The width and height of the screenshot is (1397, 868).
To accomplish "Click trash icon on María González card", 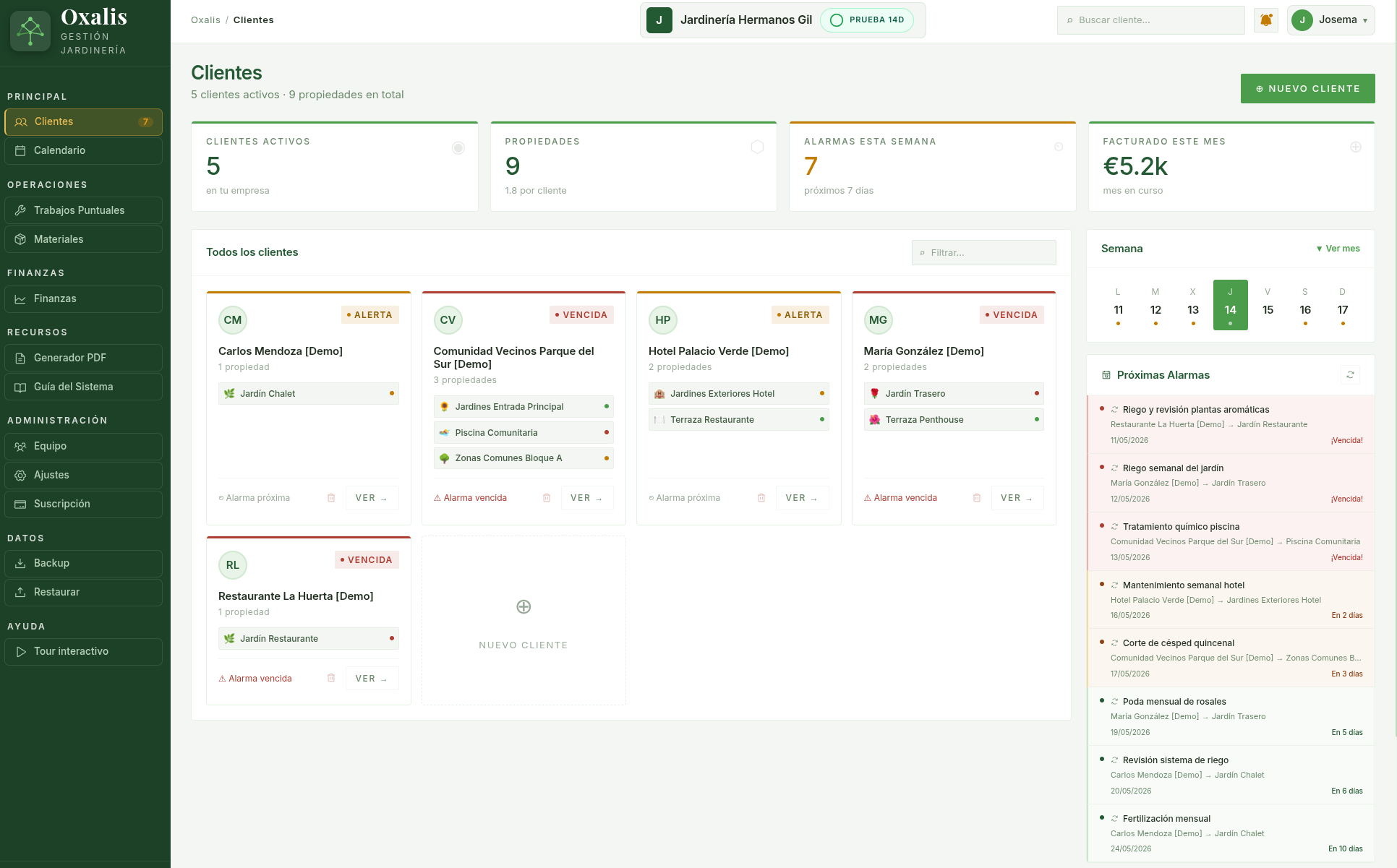I will (977, 498).
